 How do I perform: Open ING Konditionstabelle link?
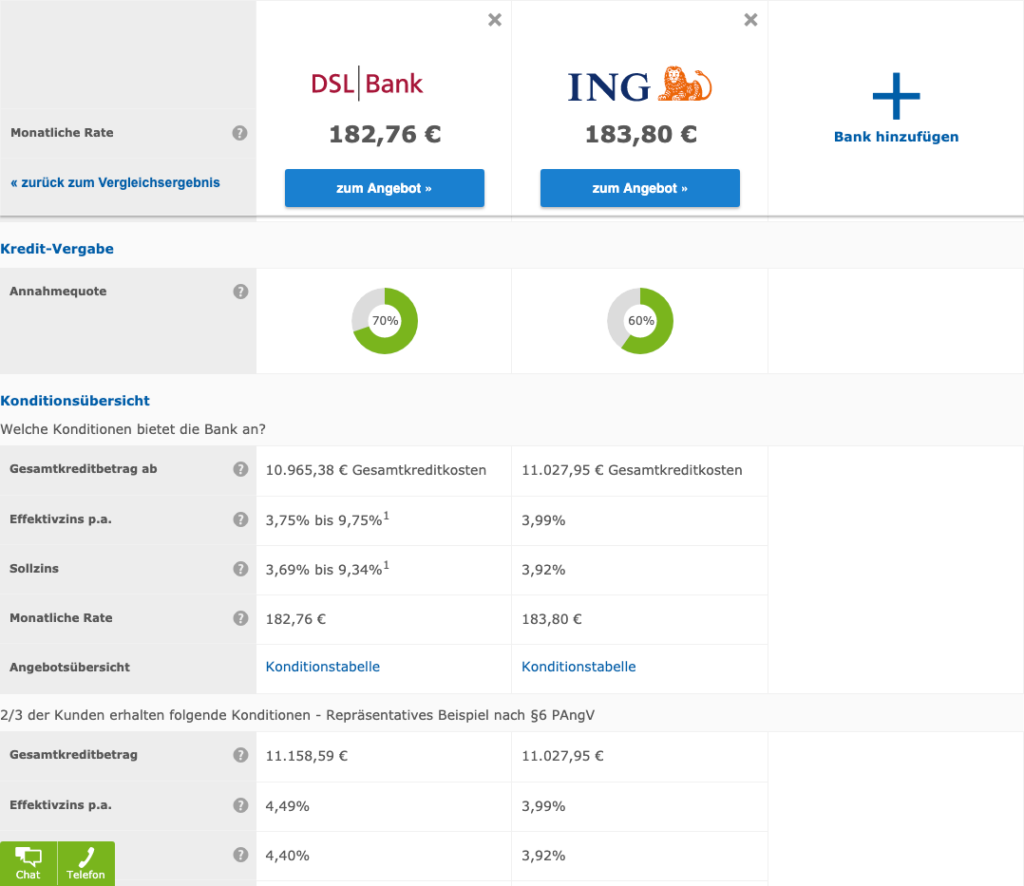[x=579, y=667]
